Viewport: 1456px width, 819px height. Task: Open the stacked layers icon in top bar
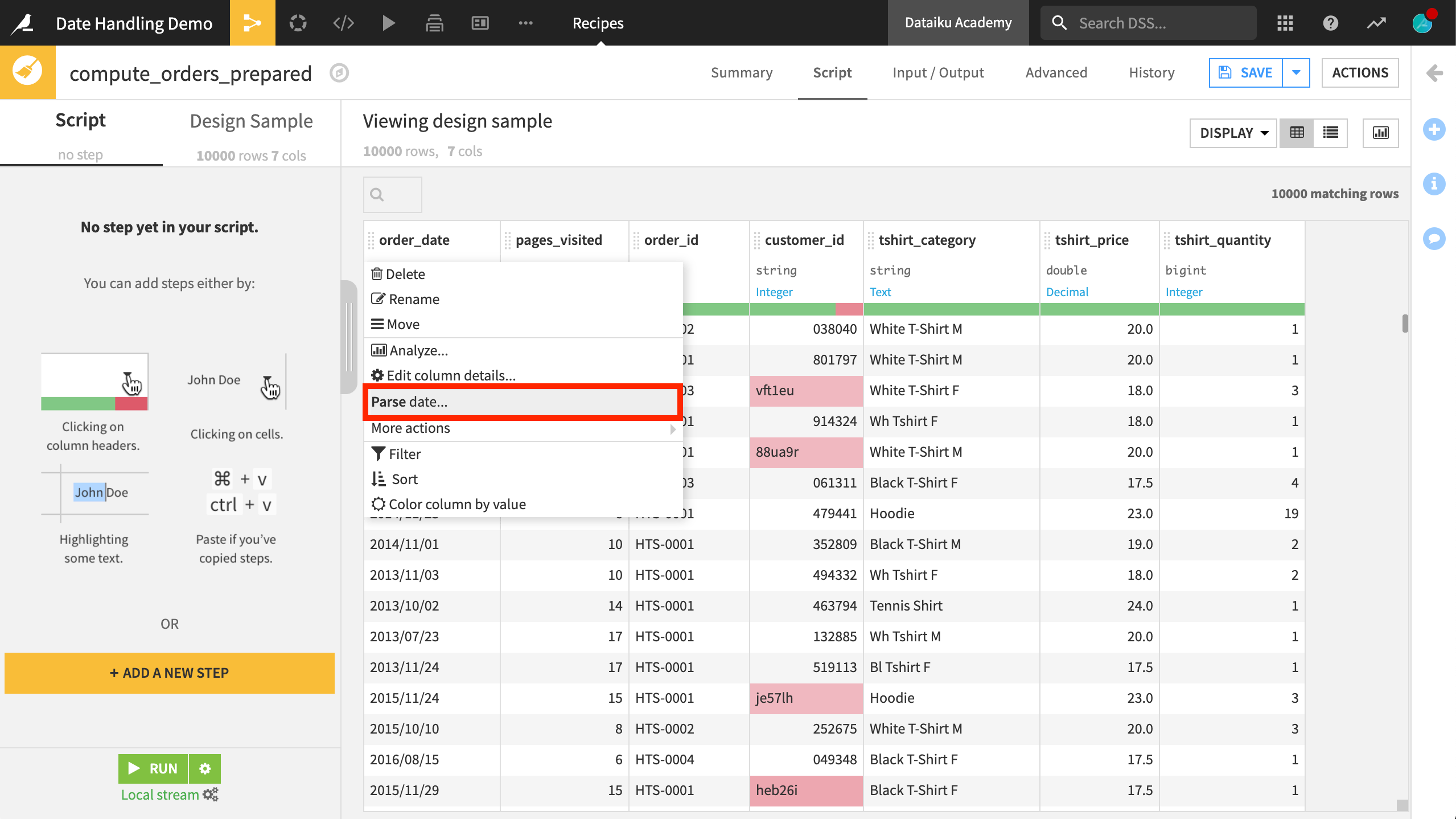coord(434,23)
